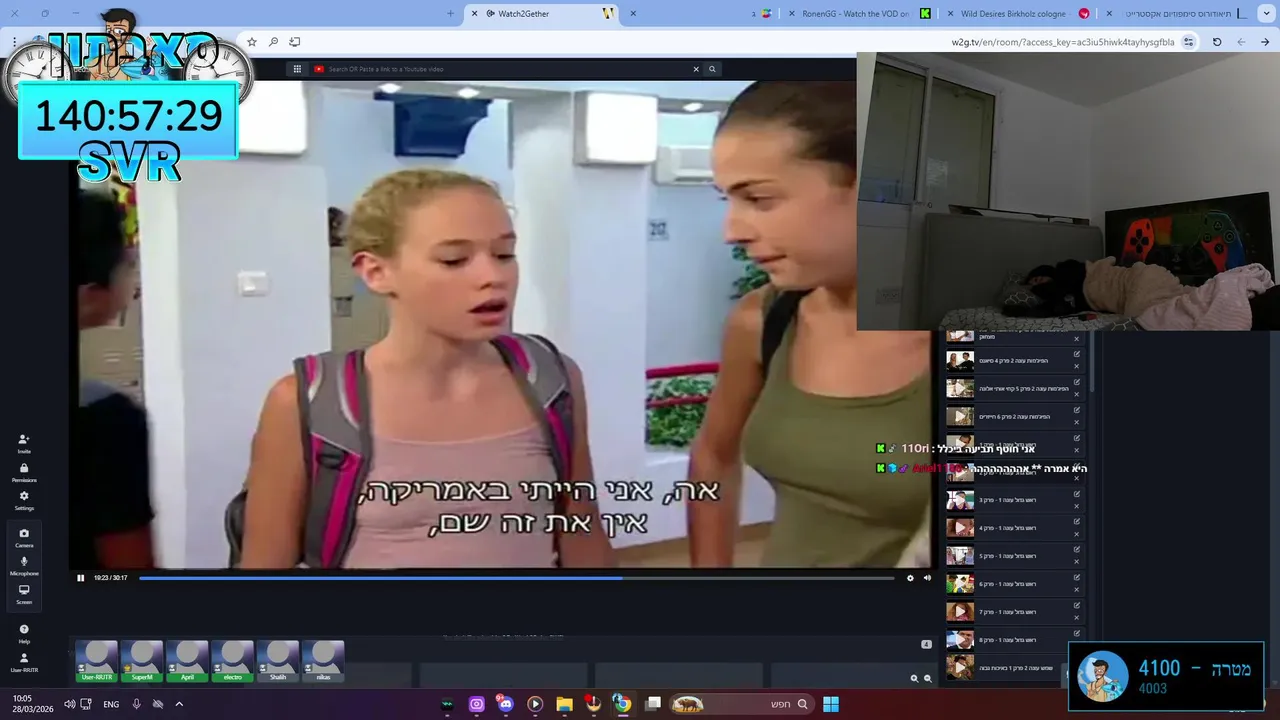Select SuperM participant avatar
1280x720 pixels.
(x=142, y=661)
